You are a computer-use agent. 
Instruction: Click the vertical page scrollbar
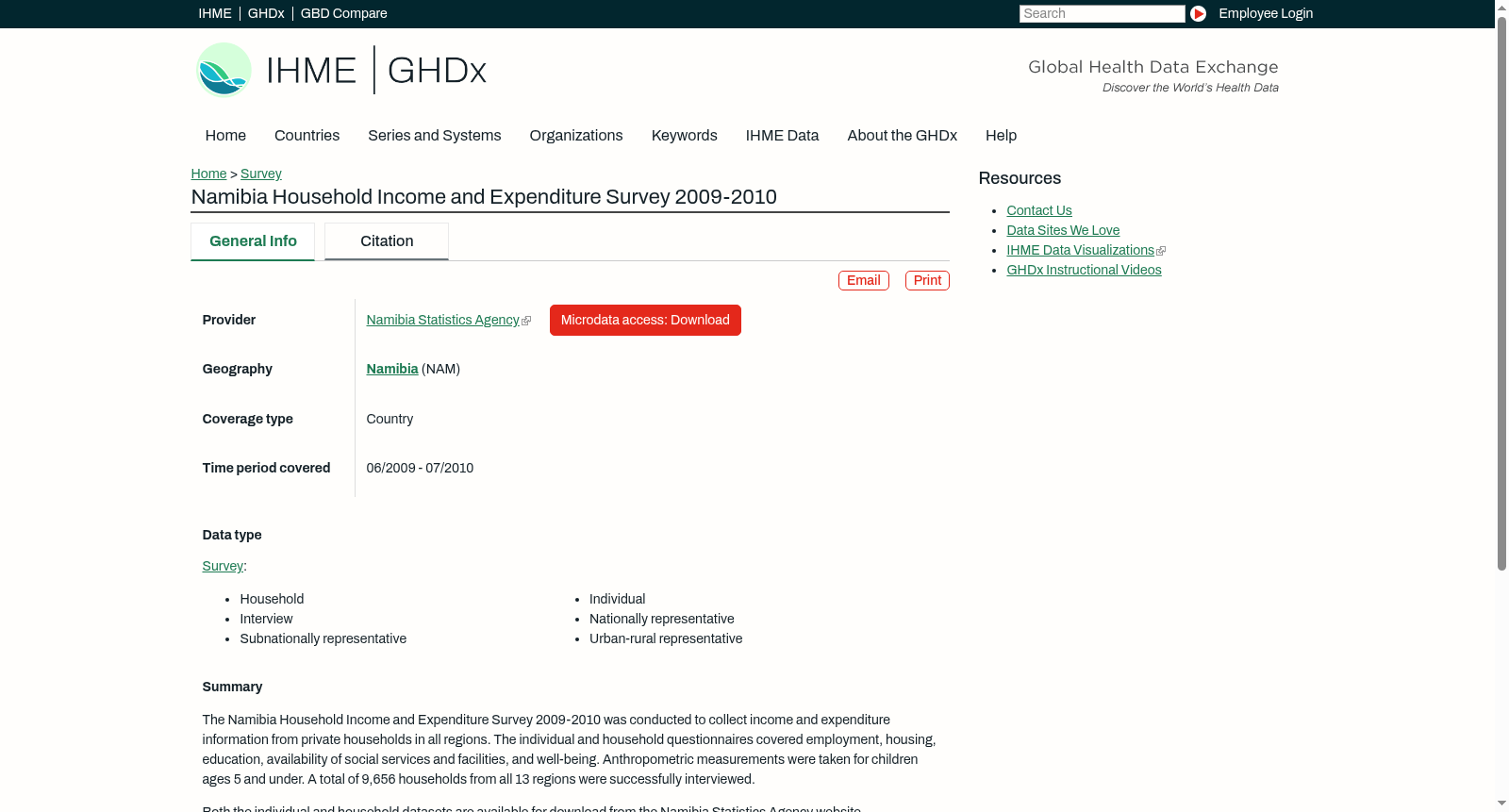[1501, 292]
